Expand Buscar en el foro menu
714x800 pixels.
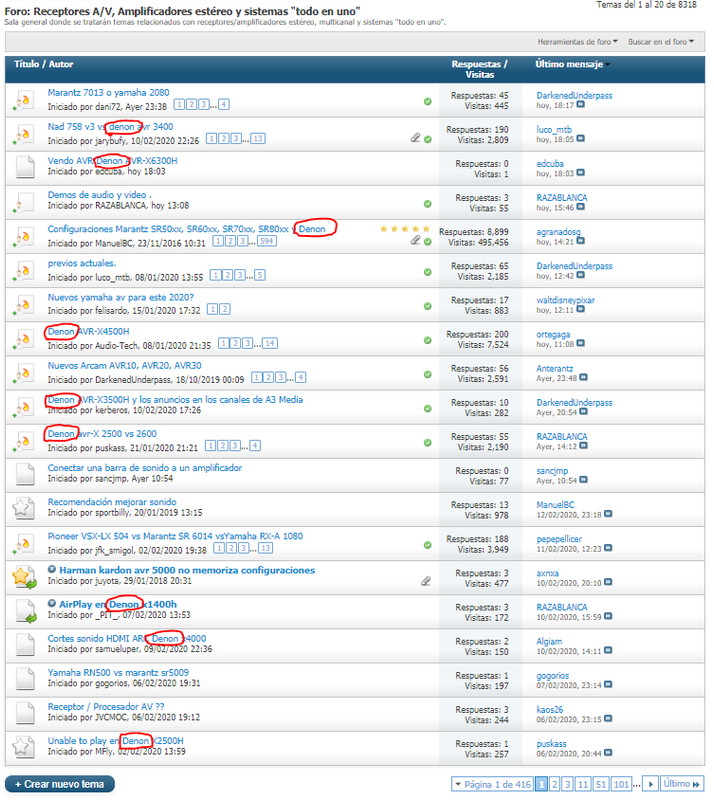coord(661,42)
